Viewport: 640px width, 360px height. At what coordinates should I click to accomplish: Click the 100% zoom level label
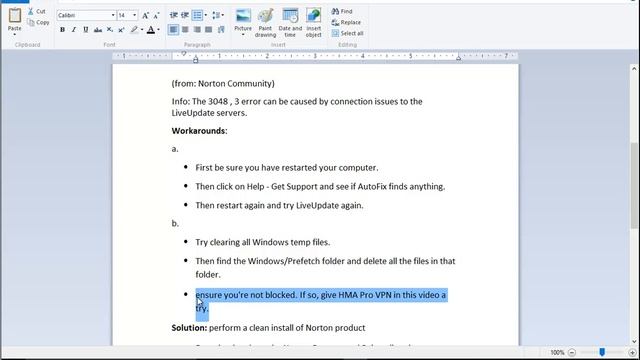(557, 352)
